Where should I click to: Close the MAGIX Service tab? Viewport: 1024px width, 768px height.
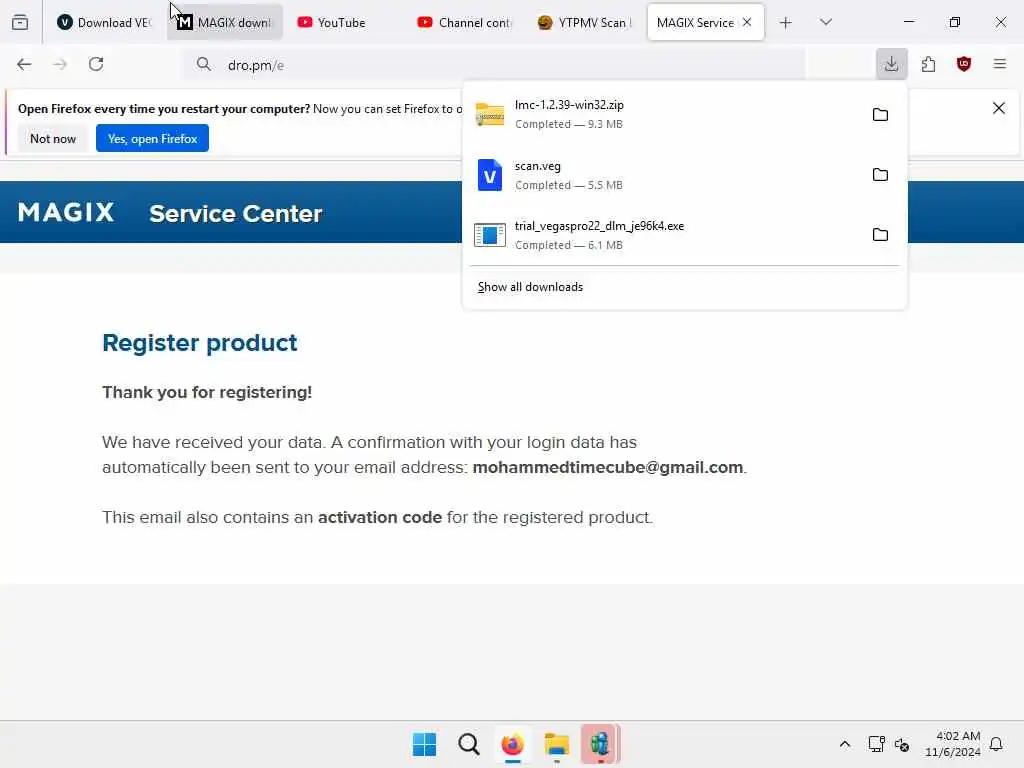[x=747, y=22]
